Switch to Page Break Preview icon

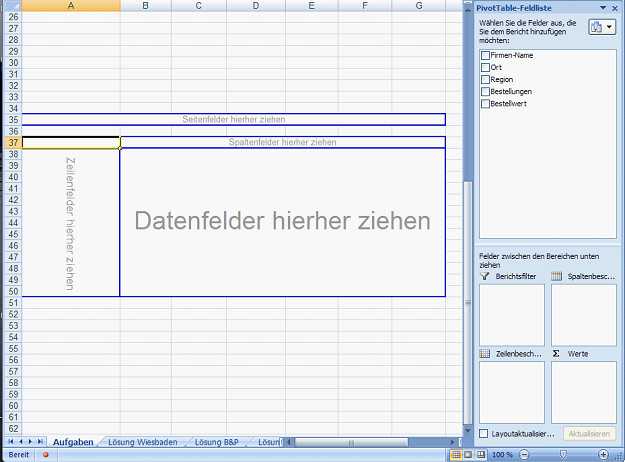point(482,455)
